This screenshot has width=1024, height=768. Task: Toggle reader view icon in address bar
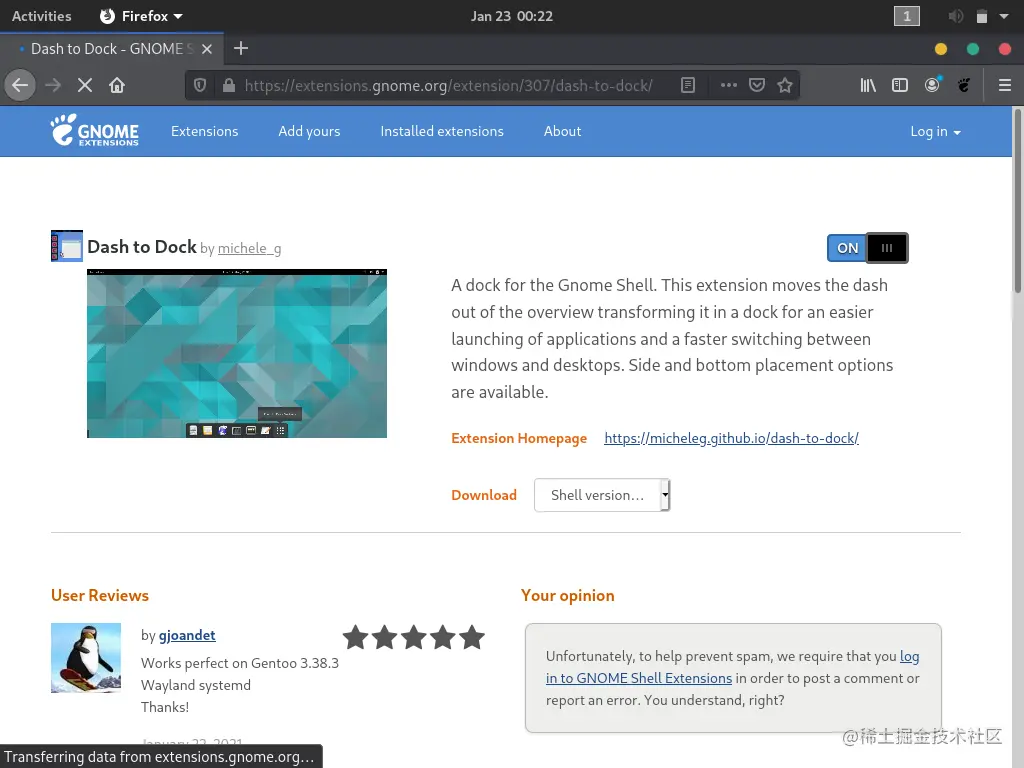pyautogui.click(x=688, y=86)
